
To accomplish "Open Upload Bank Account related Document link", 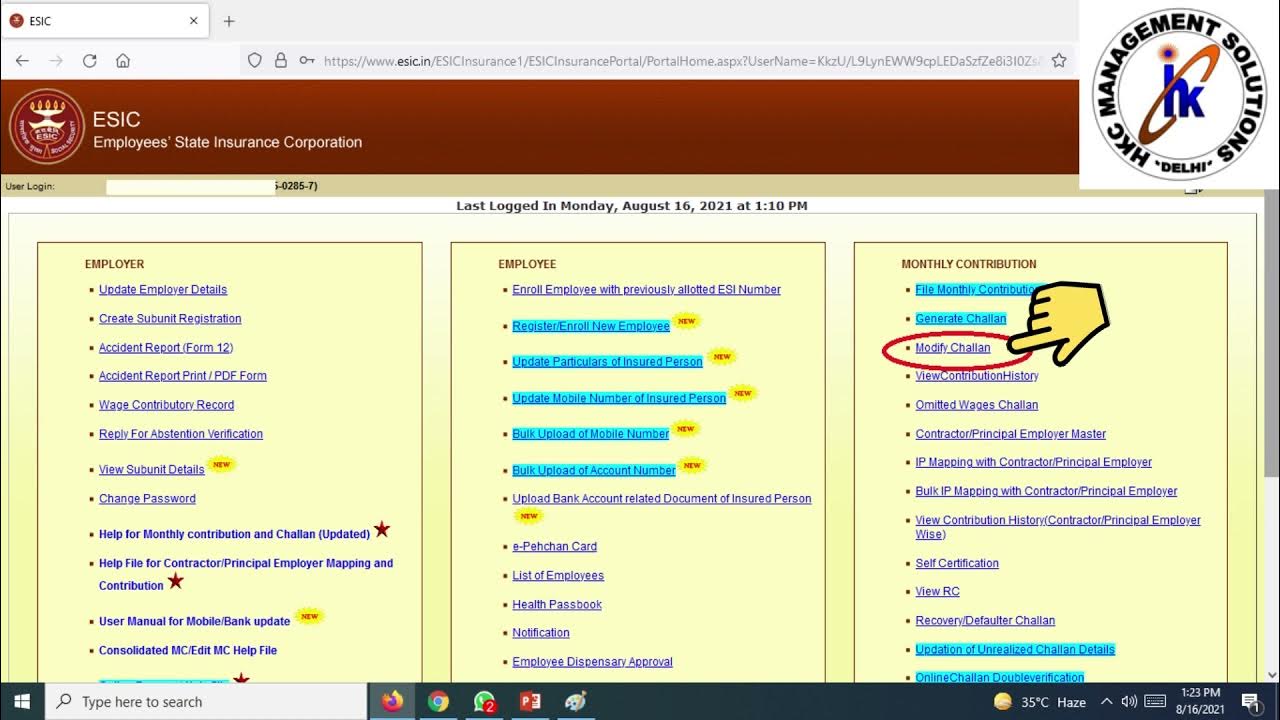I will [x=662, y=499].
